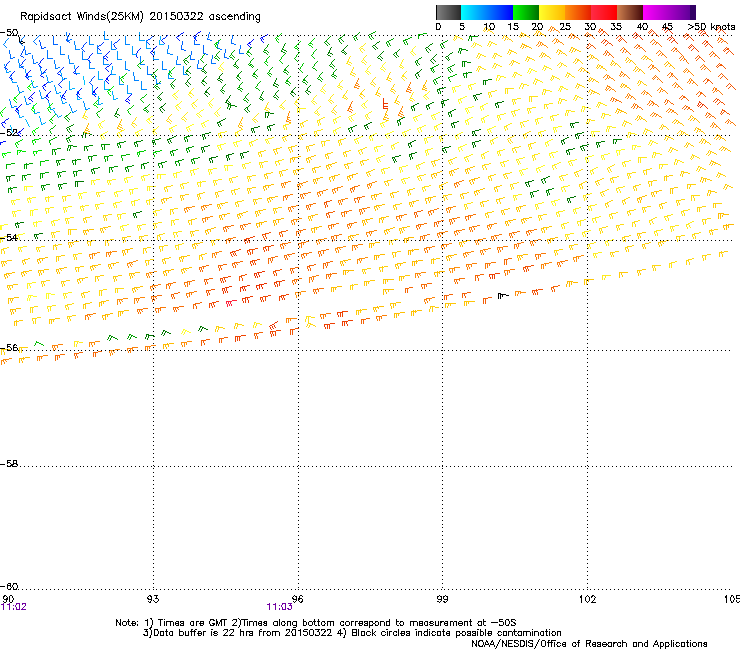Click the '96' longitude axis label
Viewport: 740px width, 650px height.
click(x=297, y=599)
